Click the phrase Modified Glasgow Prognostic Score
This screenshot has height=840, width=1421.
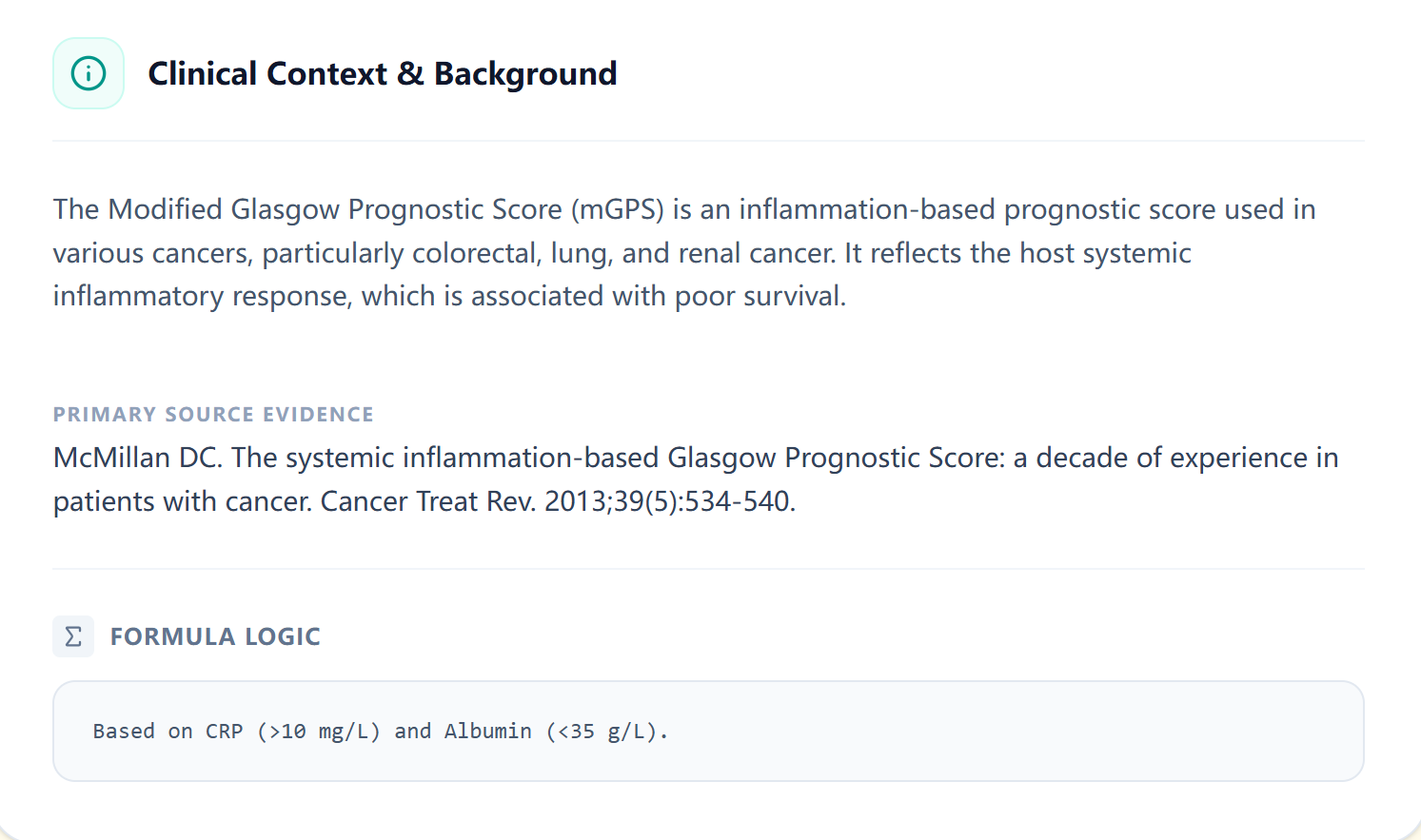[335, 209]
